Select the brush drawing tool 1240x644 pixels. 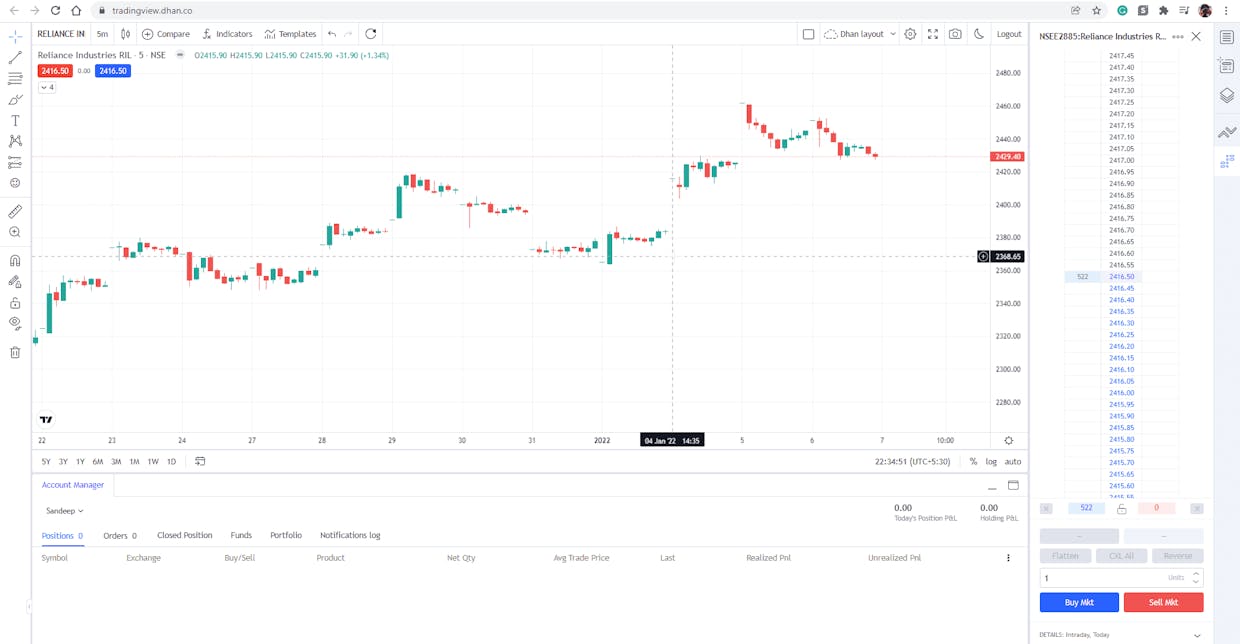click(x=15, y=99)
